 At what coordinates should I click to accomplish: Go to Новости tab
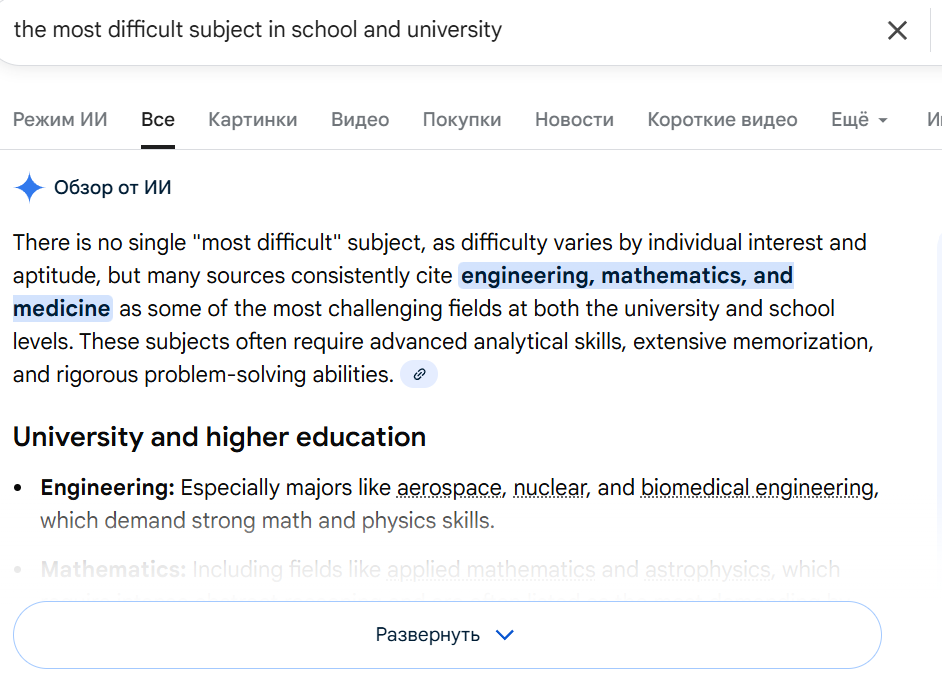coord(574,120)
